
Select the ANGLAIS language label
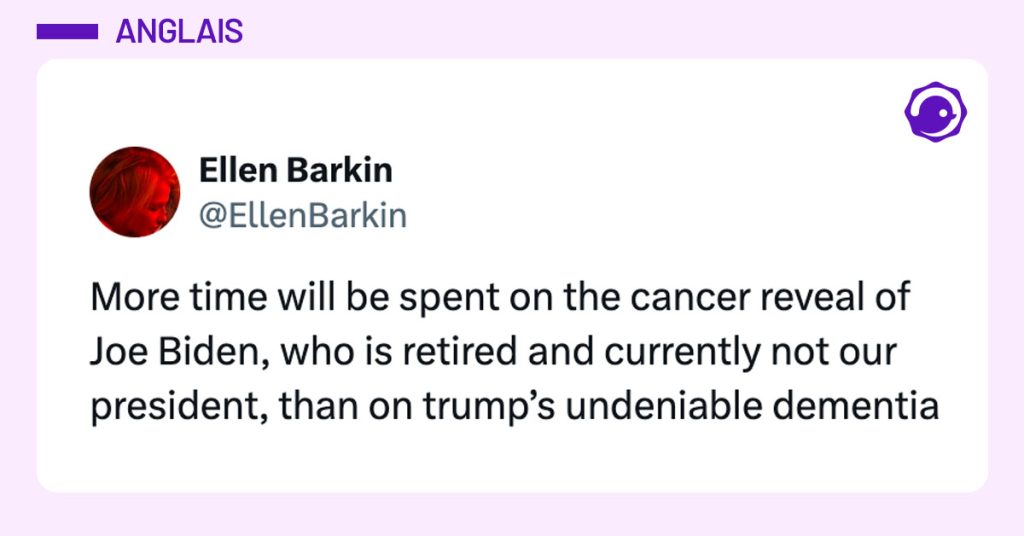click(179, 32)
